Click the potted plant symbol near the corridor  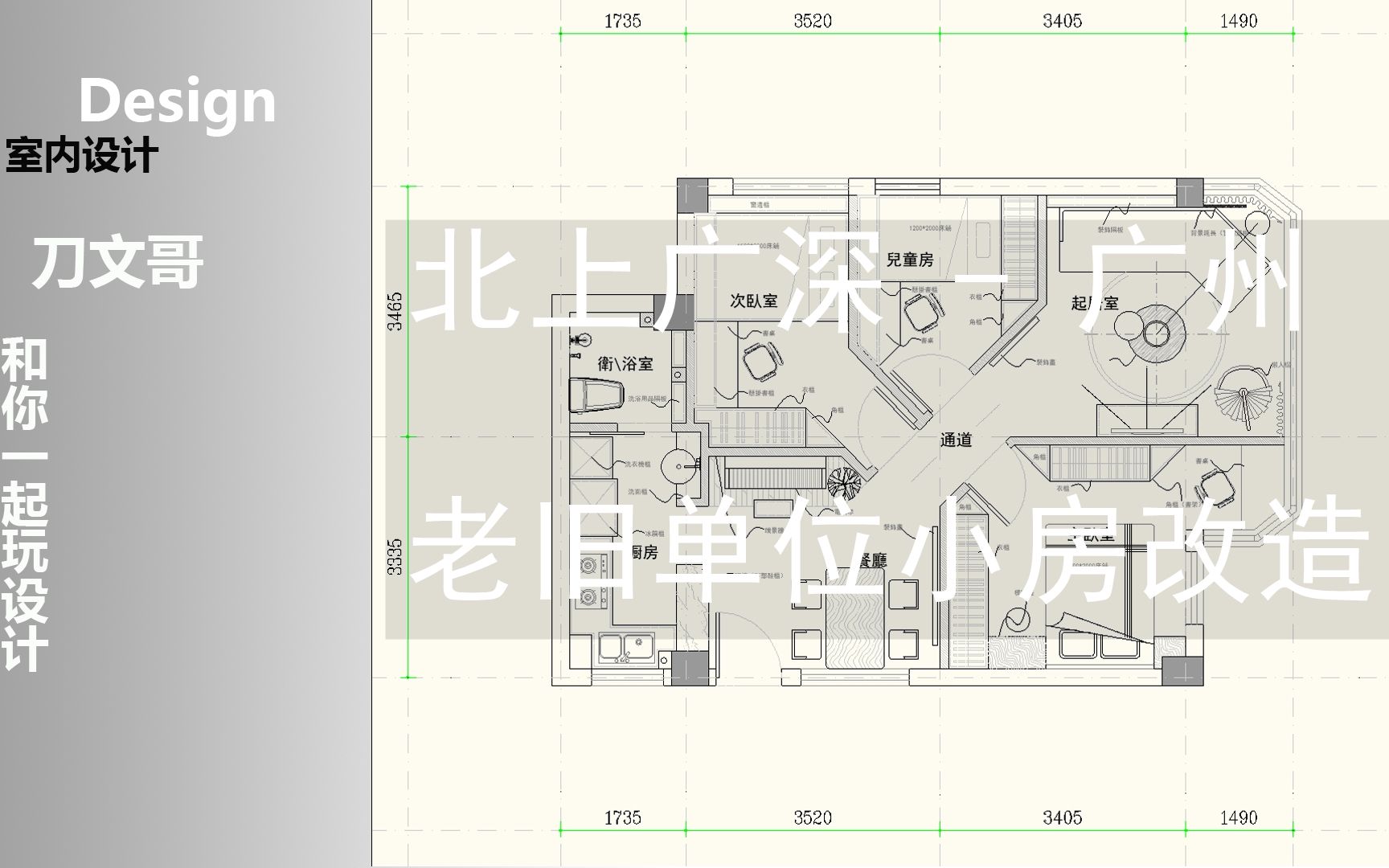coord(844,484)
